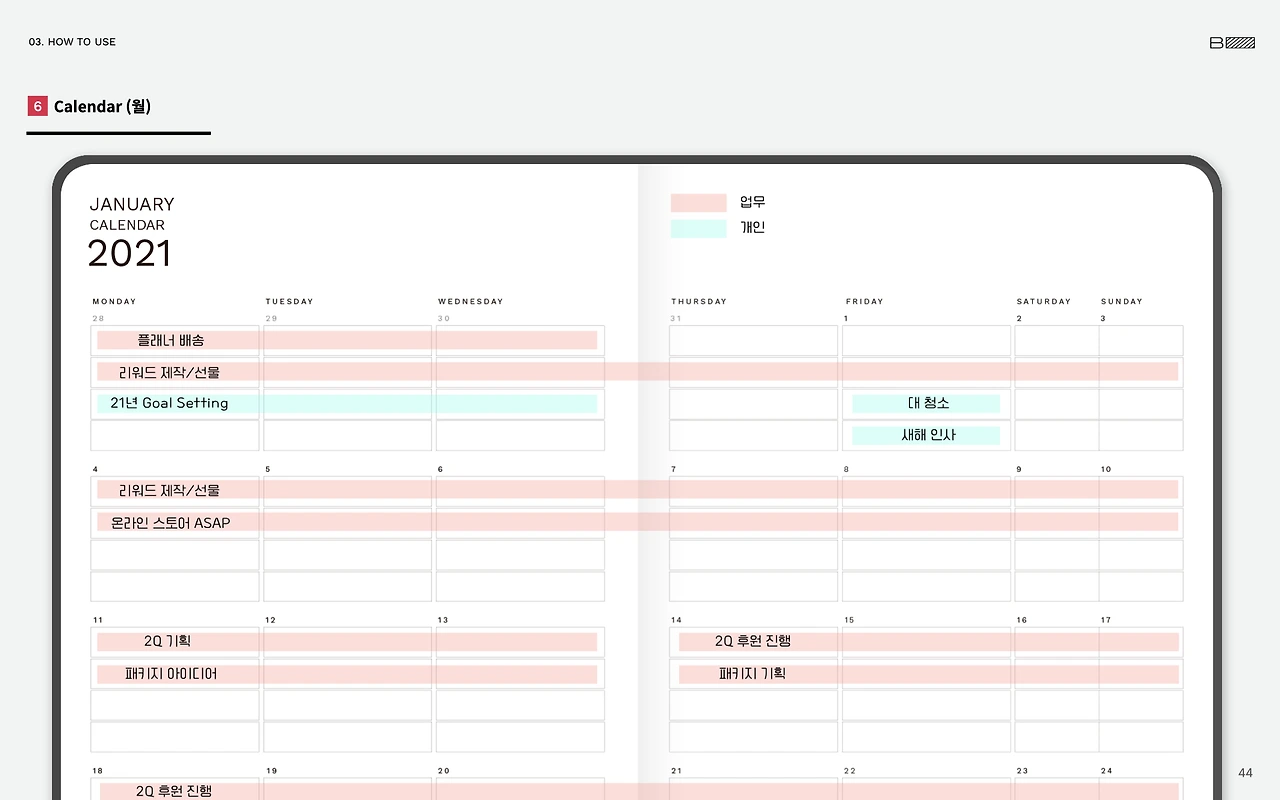Click the SATURDAY column header
1280x800 pixels.
pos(1044,301)
